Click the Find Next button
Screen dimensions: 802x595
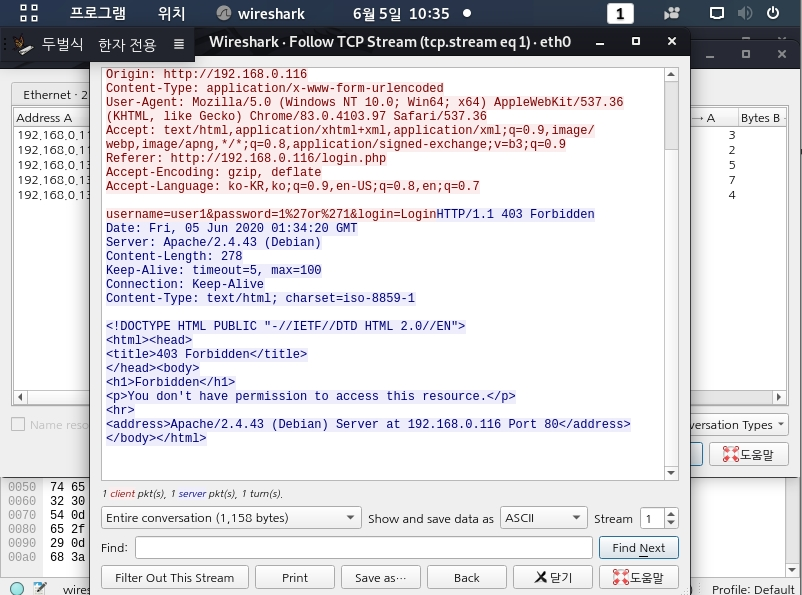click(x=638, y=548)
